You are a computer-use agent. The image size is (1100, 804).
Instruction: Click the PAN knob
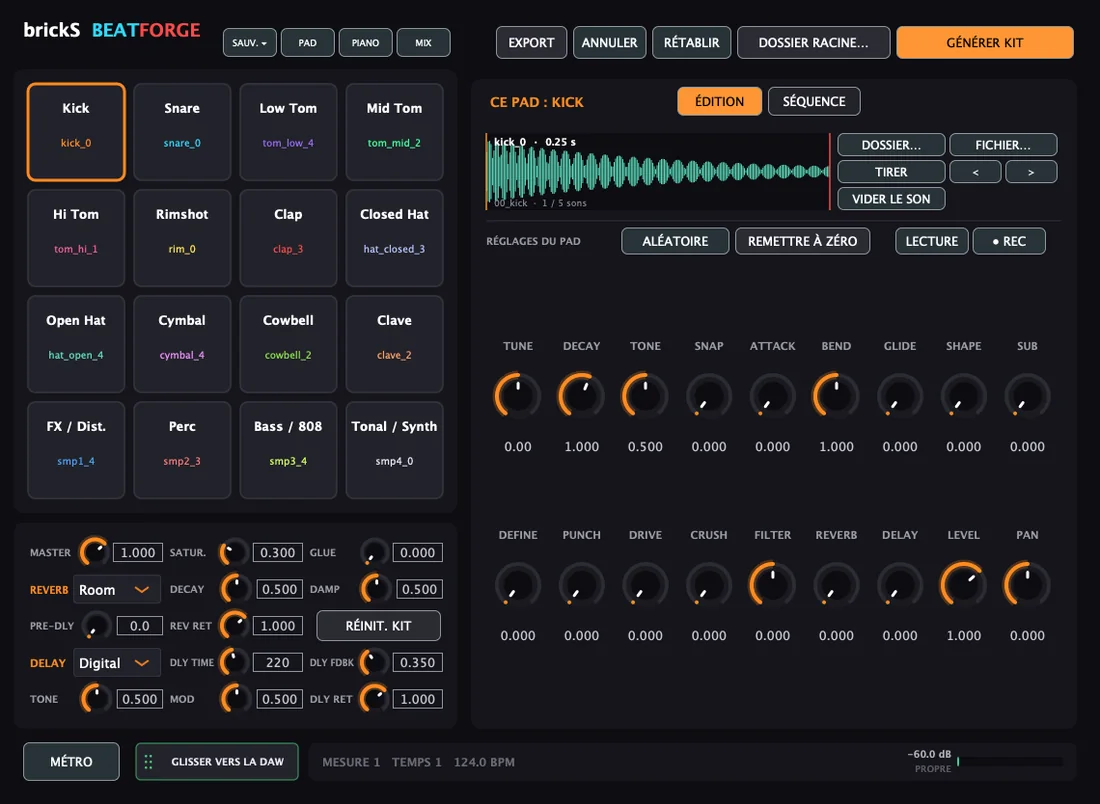[1027, 584]
